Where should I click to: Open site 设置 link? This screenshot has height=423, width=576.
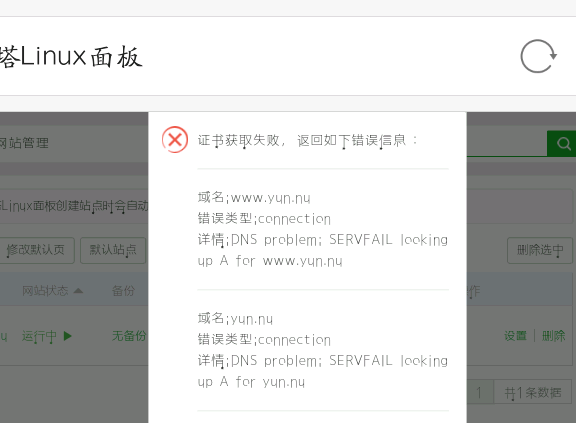515,336
